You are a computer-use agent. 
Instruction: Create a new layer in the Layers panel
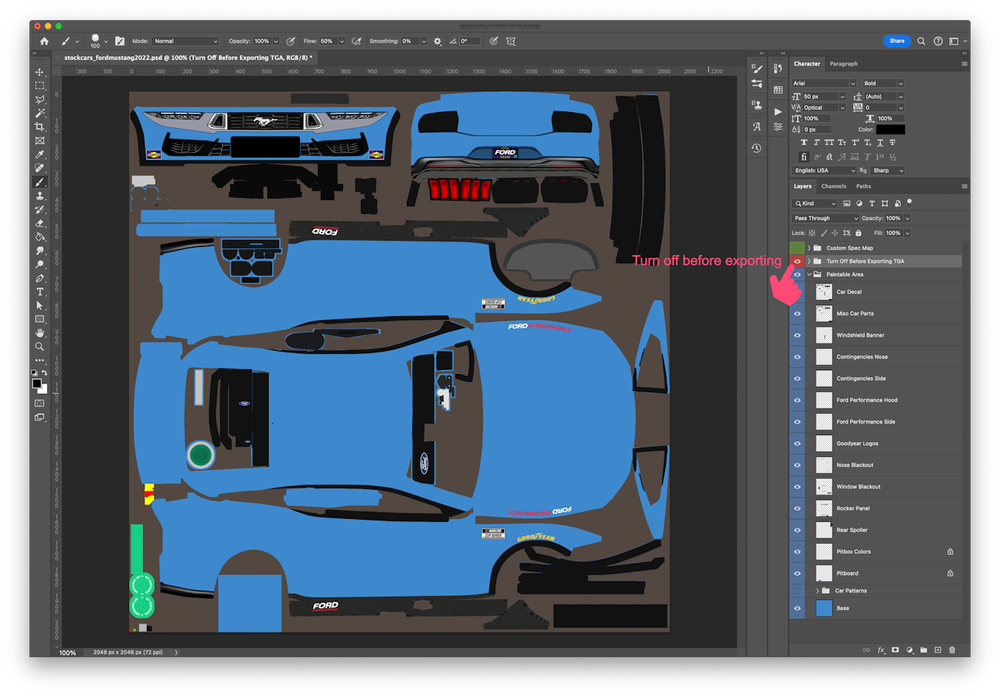[938, 650]
